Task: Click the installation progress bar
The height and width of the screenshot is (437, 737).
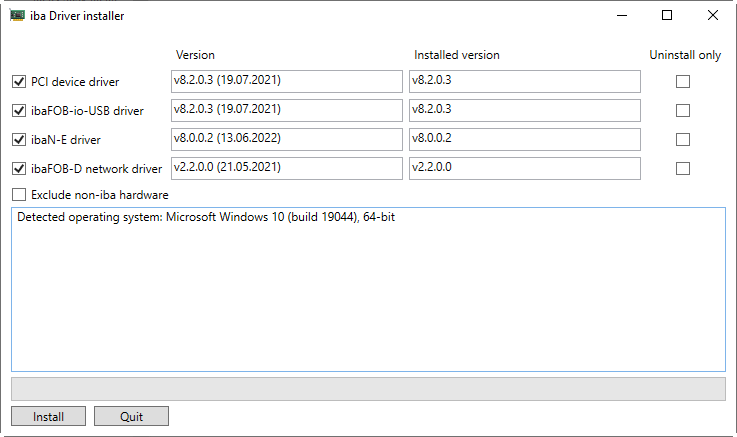Action: click(x=368, y=388)
